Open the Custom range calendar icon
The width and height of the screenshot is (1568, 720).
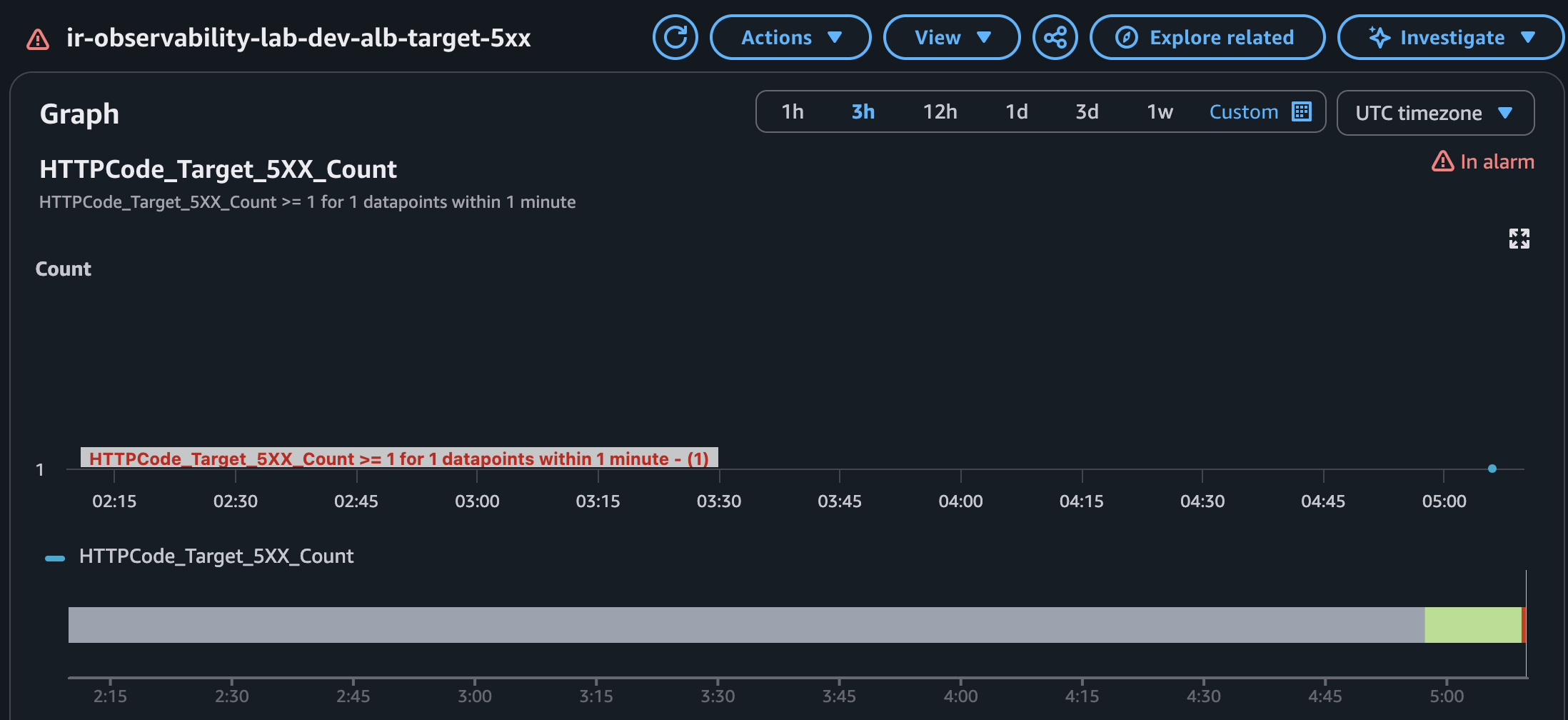pos(1301,111)
